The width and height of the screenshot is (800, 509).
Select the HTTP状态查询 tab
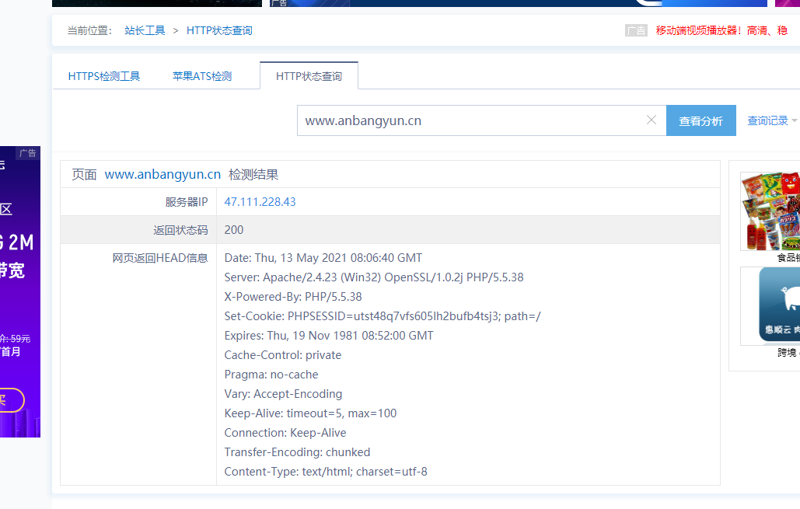click(x=309, y=77)
